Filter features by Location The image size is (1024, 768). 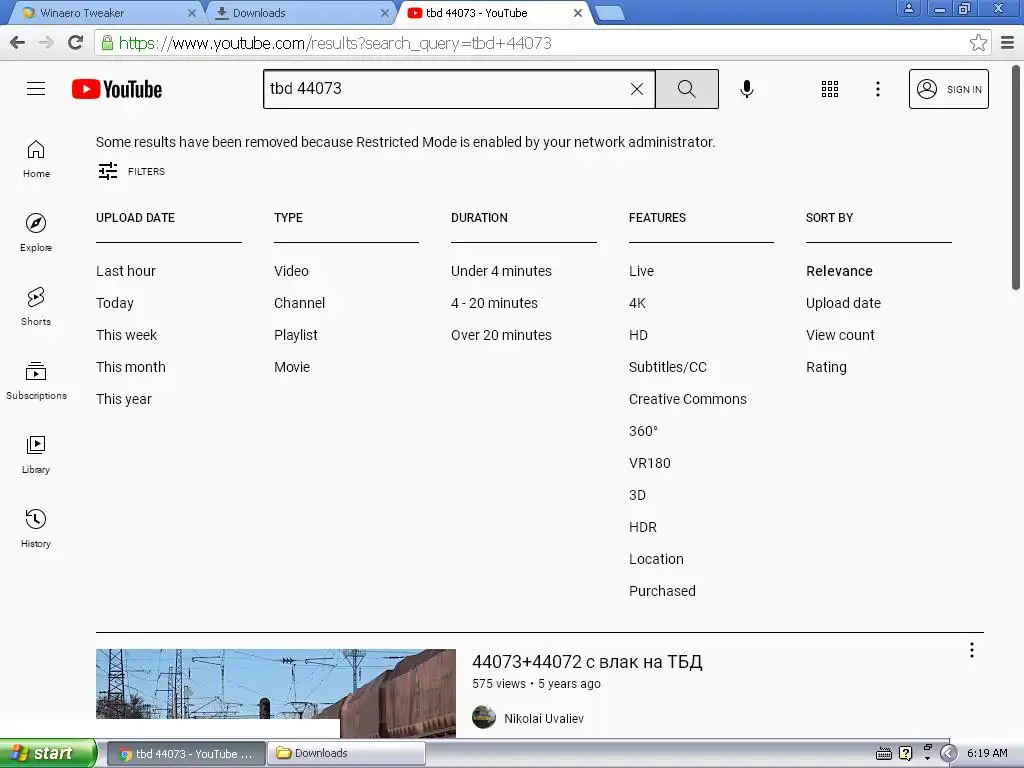656,559
